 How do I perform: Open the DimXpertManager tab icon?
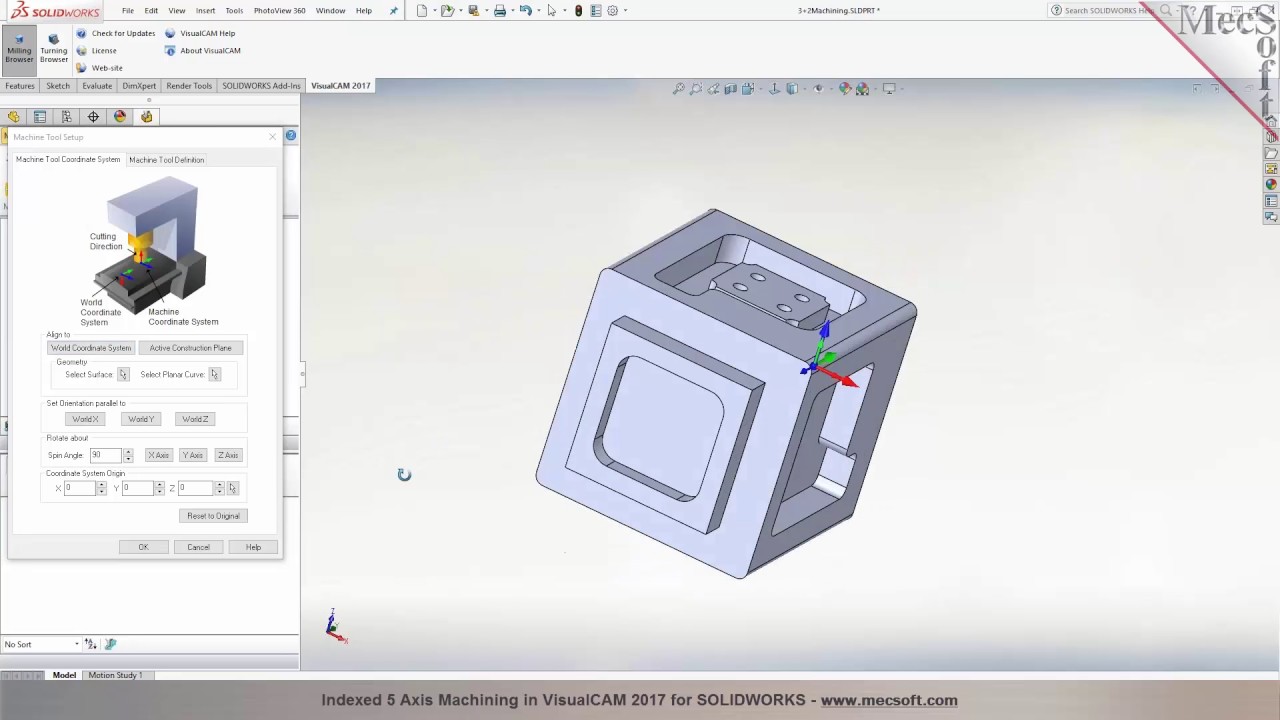tap(93, 117)
